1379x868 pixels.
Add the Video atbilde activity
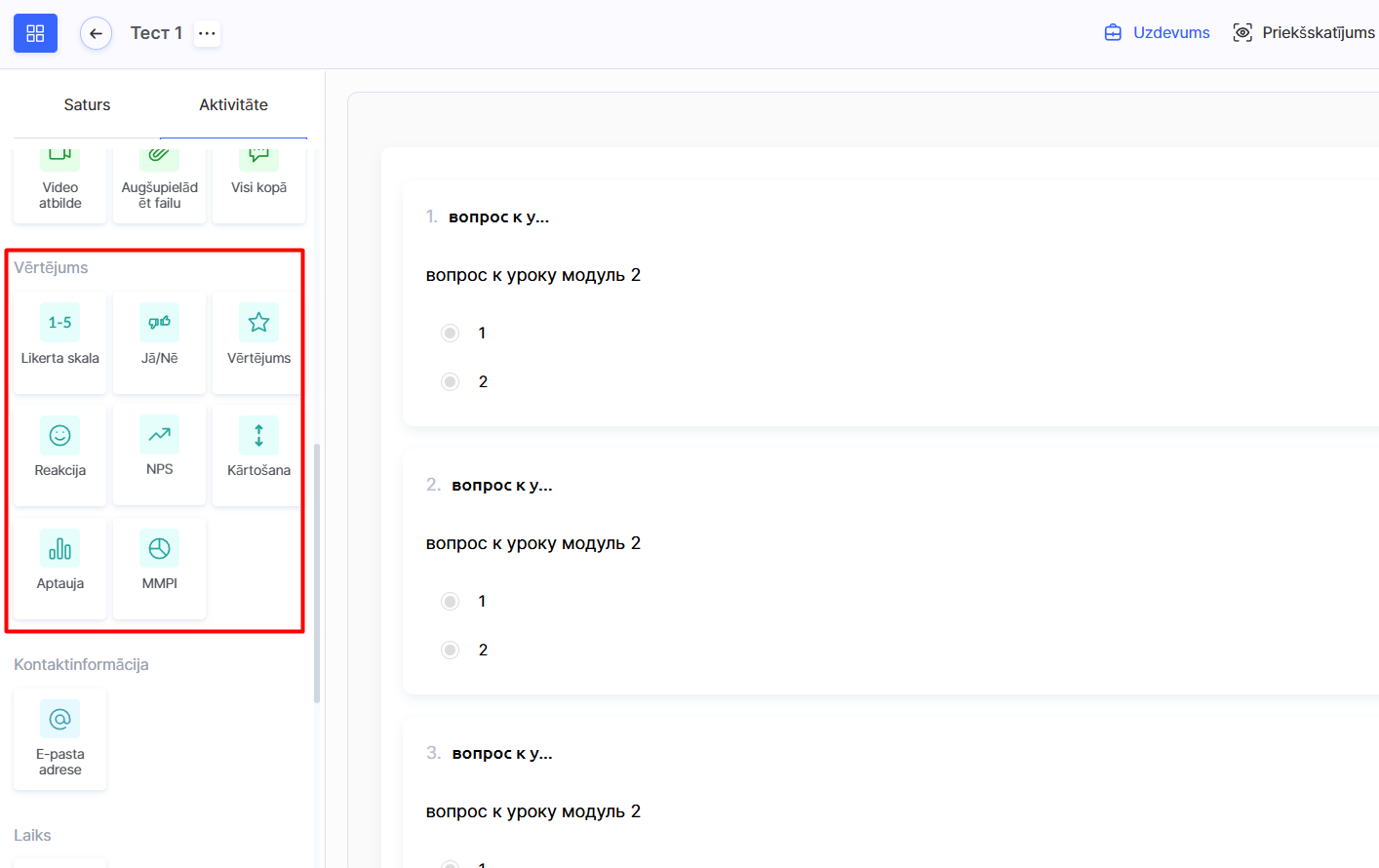(60, 185)
